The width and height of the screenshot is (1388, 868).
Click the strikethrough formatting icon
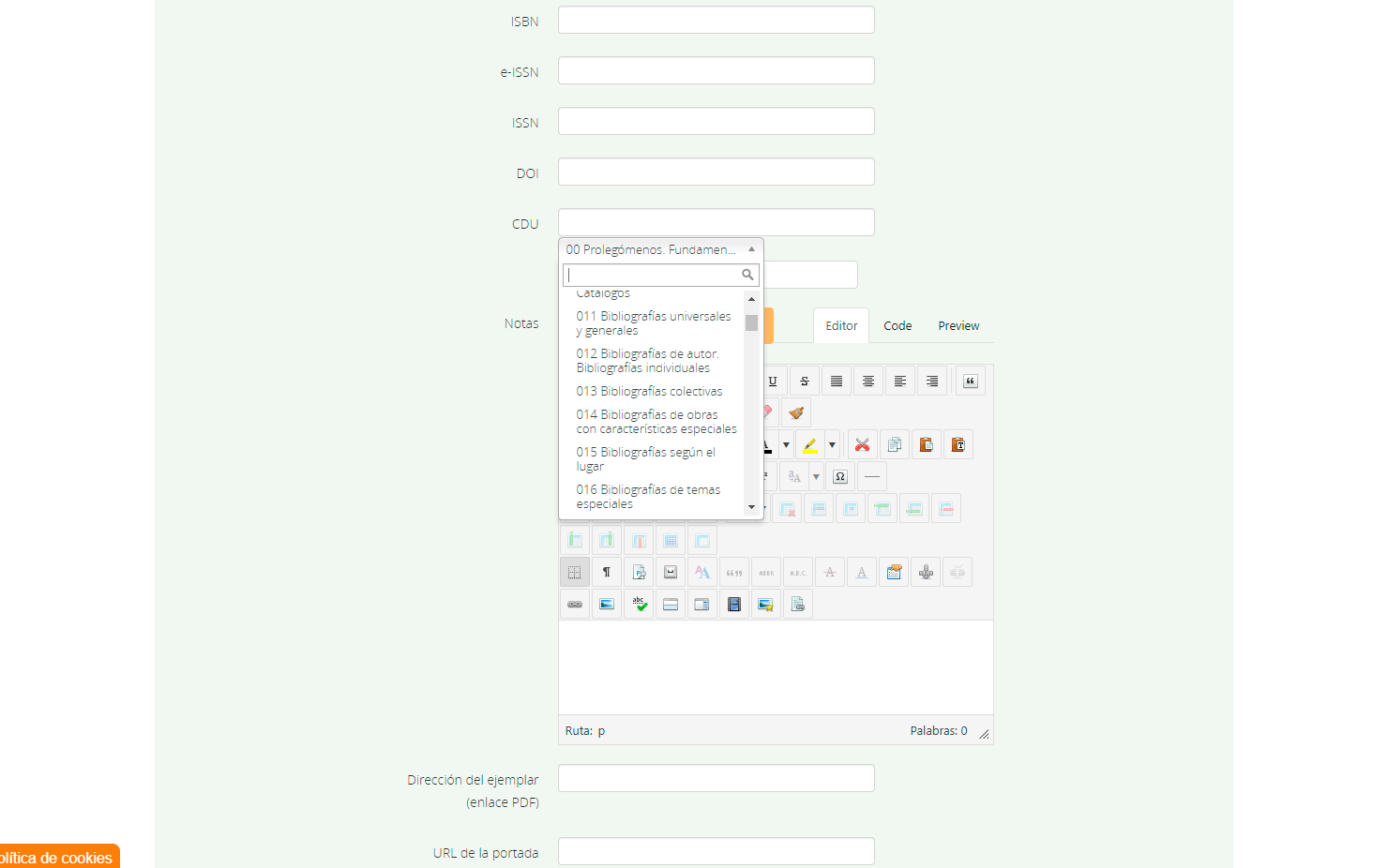pyautogui.click(x=805, y=382)
